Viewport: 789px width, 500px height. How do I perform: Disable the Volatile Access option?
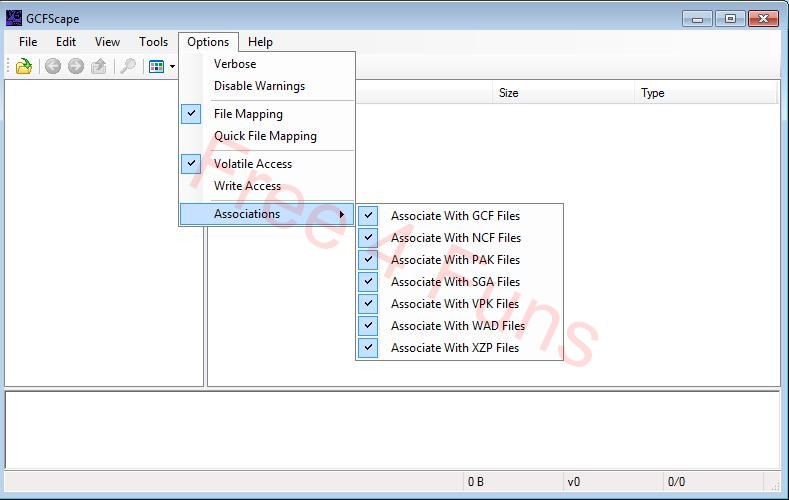pos(253,164)
